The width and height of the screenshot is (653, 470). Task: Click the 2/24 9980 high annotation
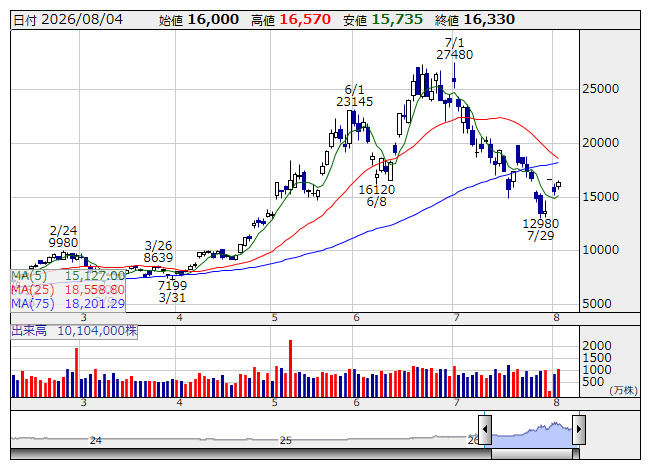[x=63, y=236]
